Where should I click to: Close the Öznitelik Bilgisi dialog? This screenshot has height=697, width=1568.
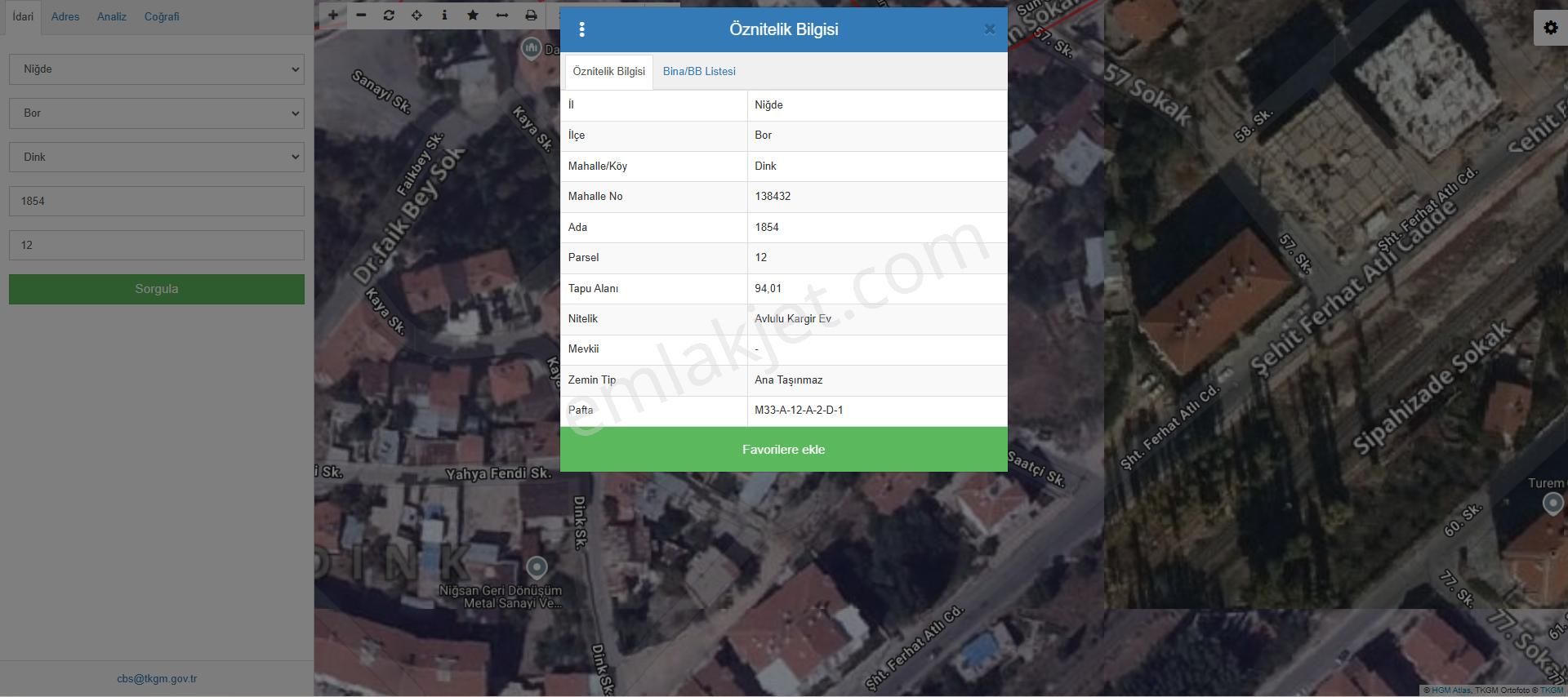[x=989, y=29]
